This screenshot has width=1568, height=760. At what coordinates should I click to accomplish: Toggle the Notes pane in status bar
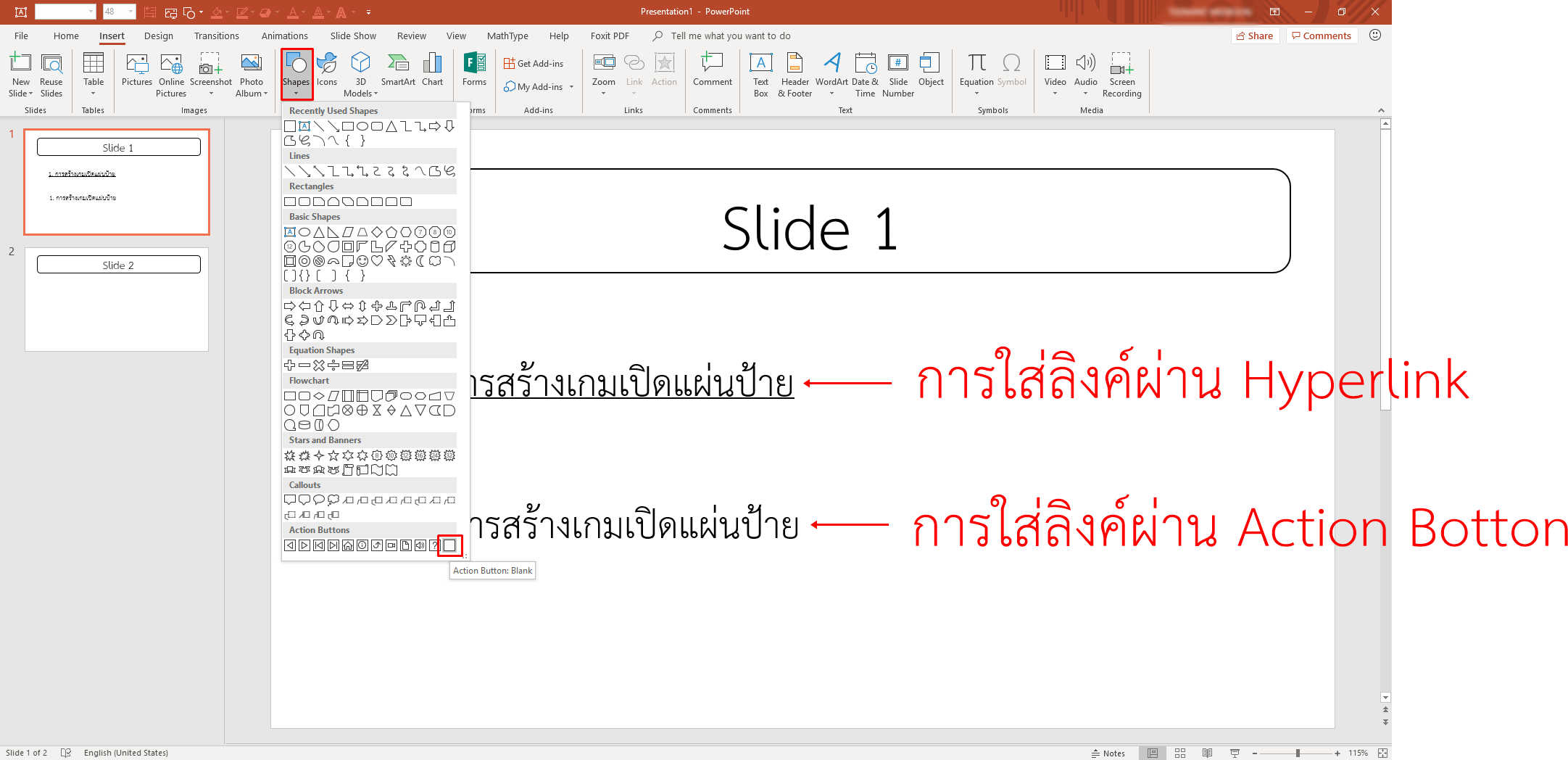click(1108, 753)
